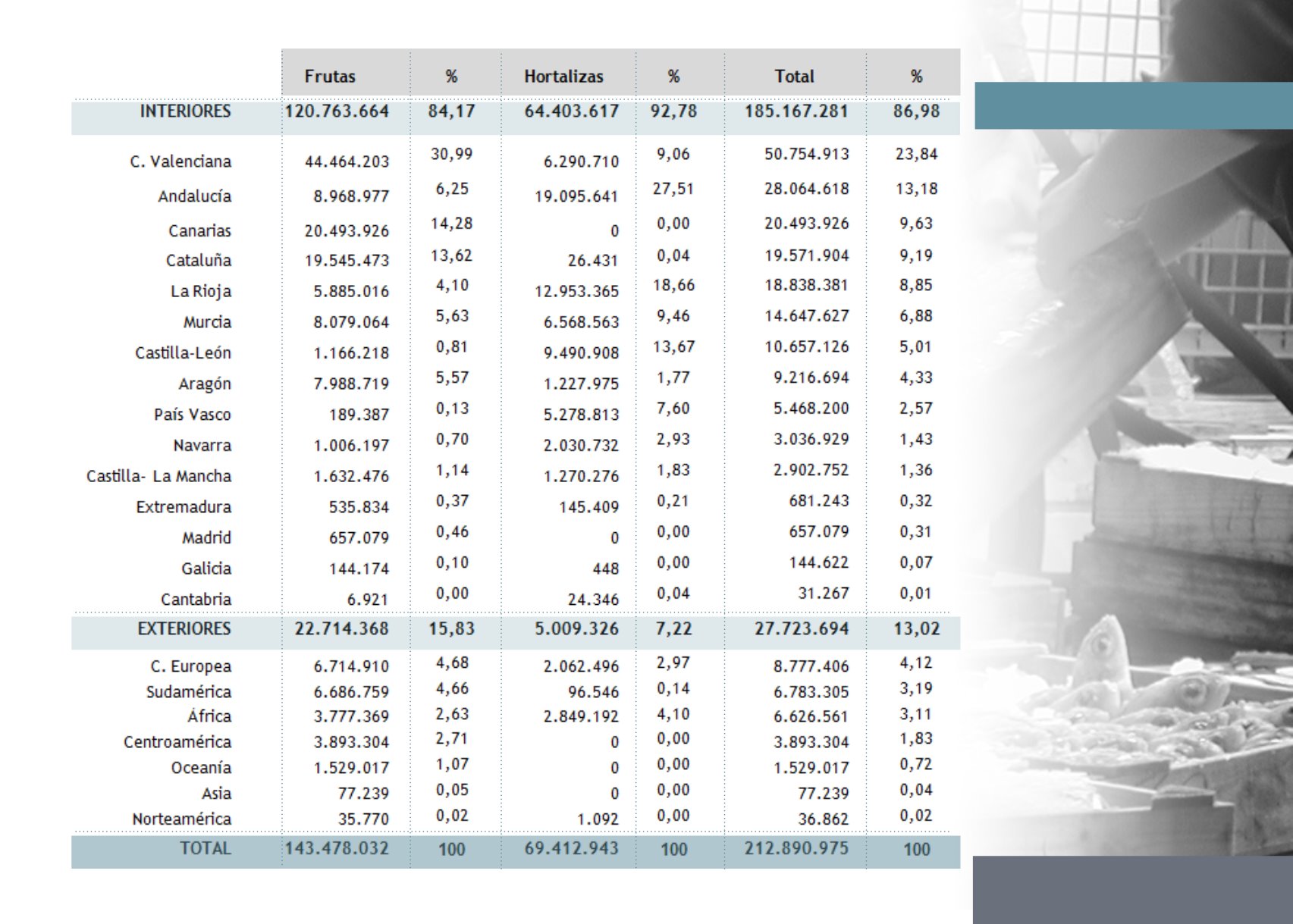Viewport: 1293px width, 924px height.
Task: Click the value 7.988.719
Action: coord(351,384)
